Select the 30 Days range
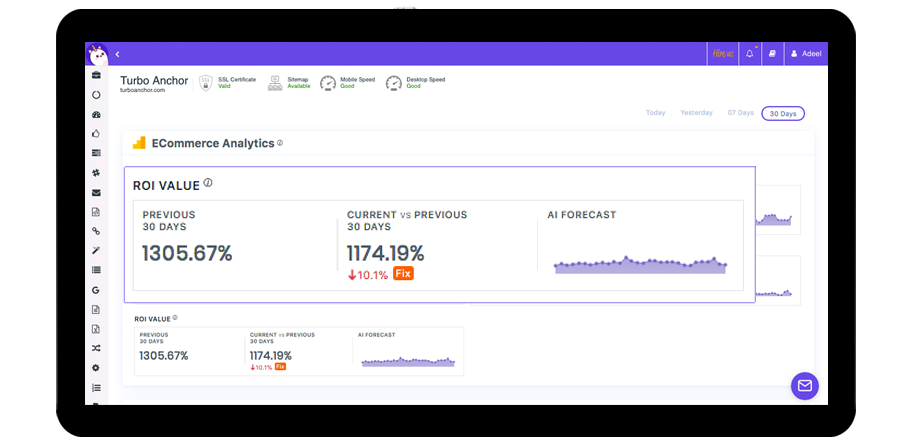Image resolution: width=903 pixels, height=448 pixels. coord(783,113)
